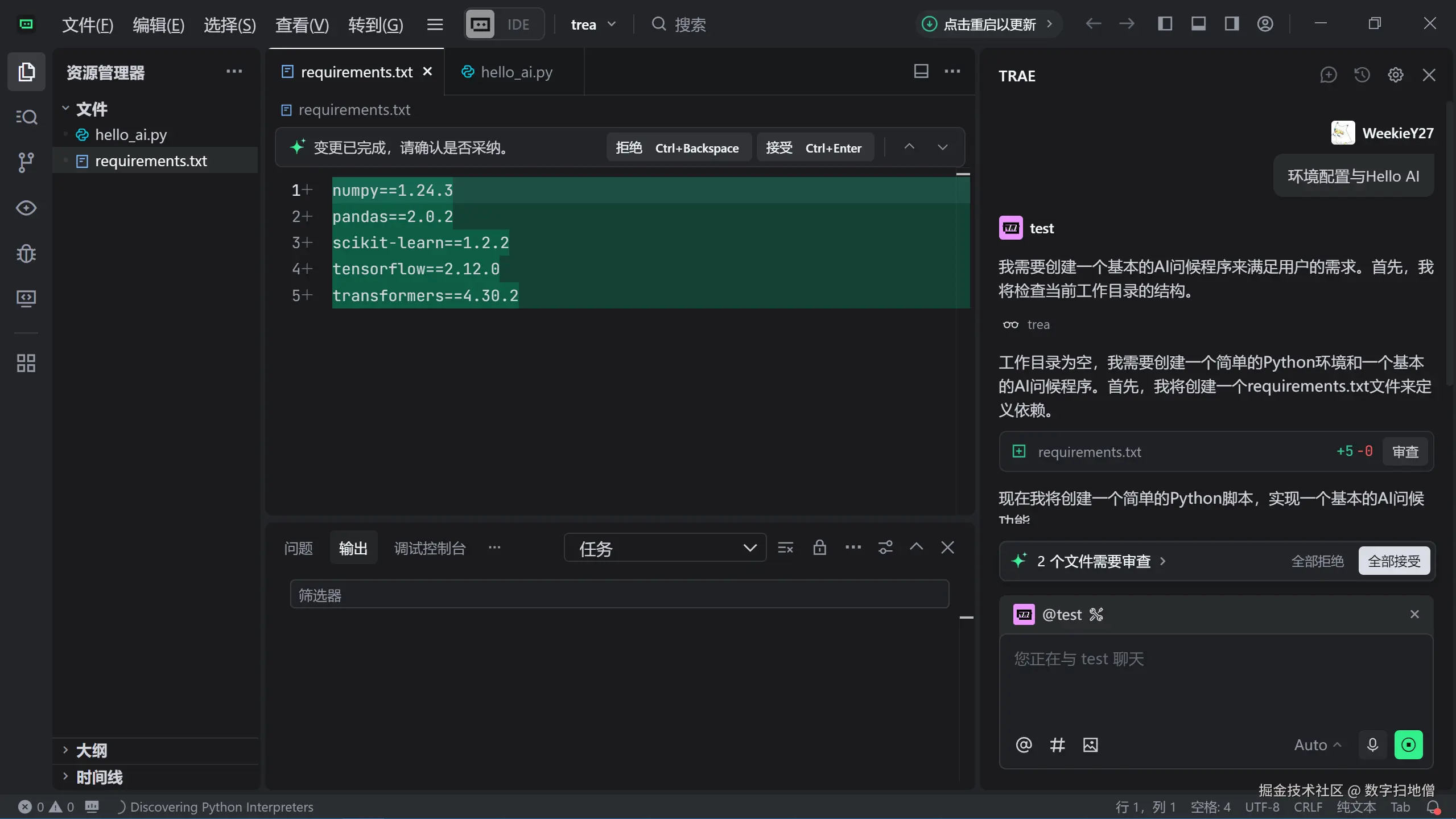1456x819 pixels.
Task: Toggle the bottom panel layout button
Action: 1198,24
